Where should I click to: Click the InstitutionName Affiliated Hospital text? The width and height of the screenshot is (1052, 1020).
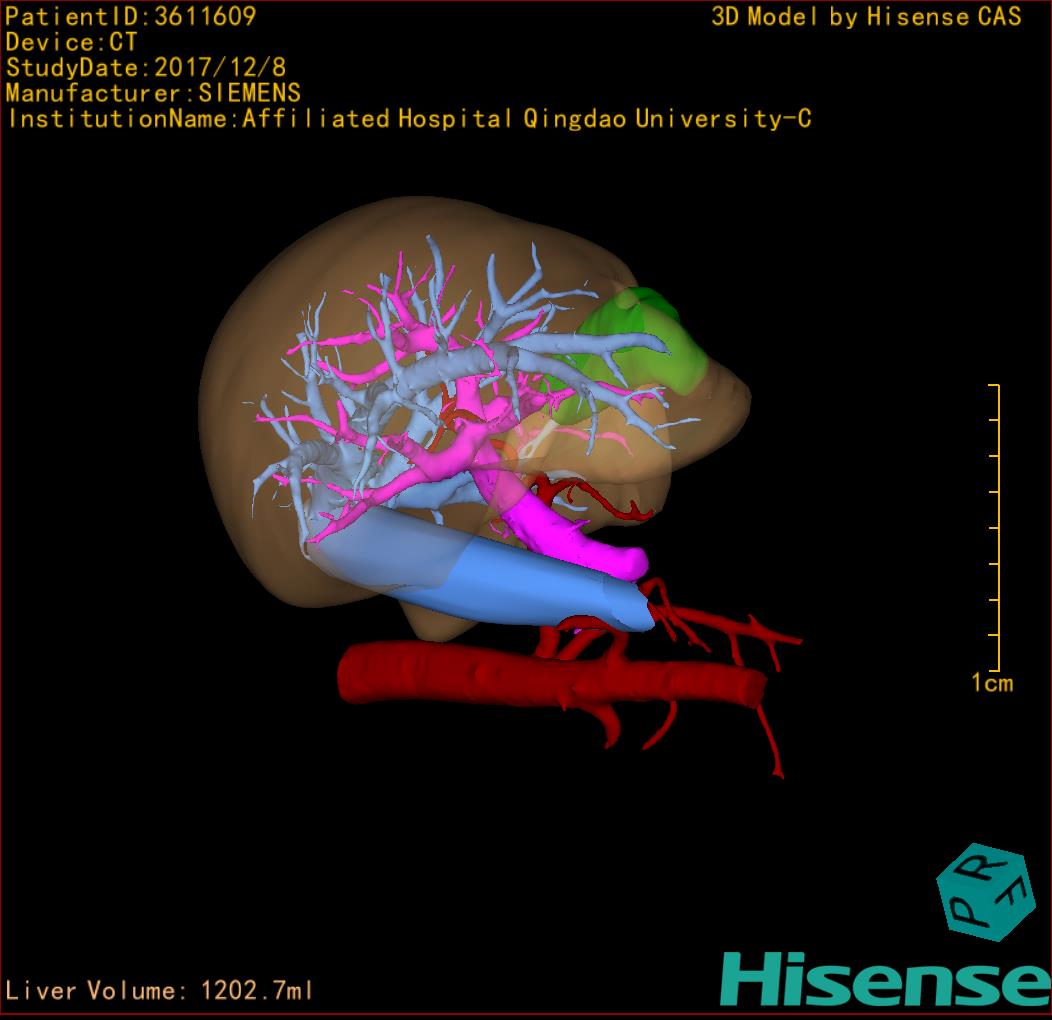coord(409,119)
